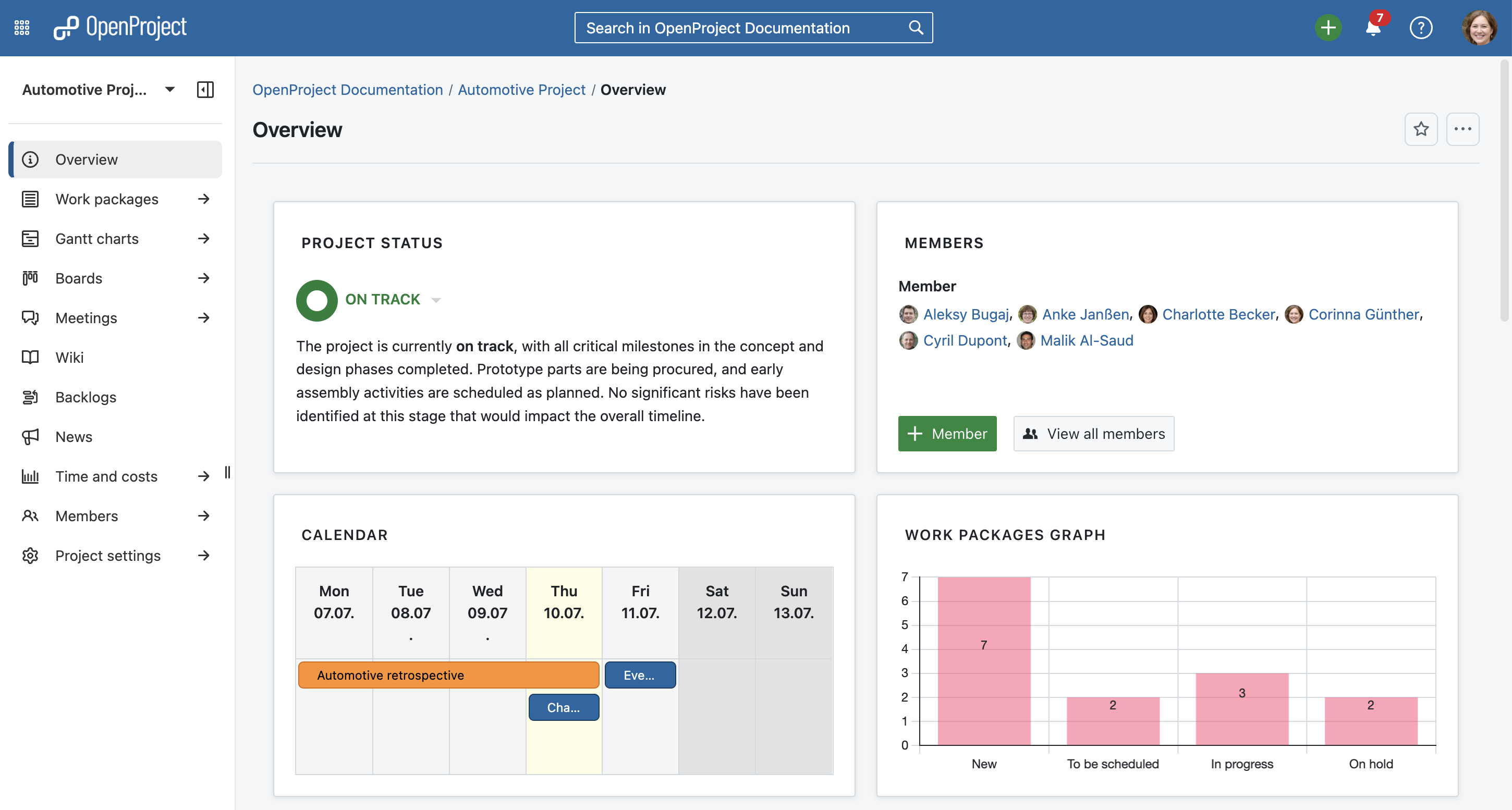The width and height of the screenshot is (1512, 810).
Task: Favorite the project with star icon
Action: (1420, 129)
